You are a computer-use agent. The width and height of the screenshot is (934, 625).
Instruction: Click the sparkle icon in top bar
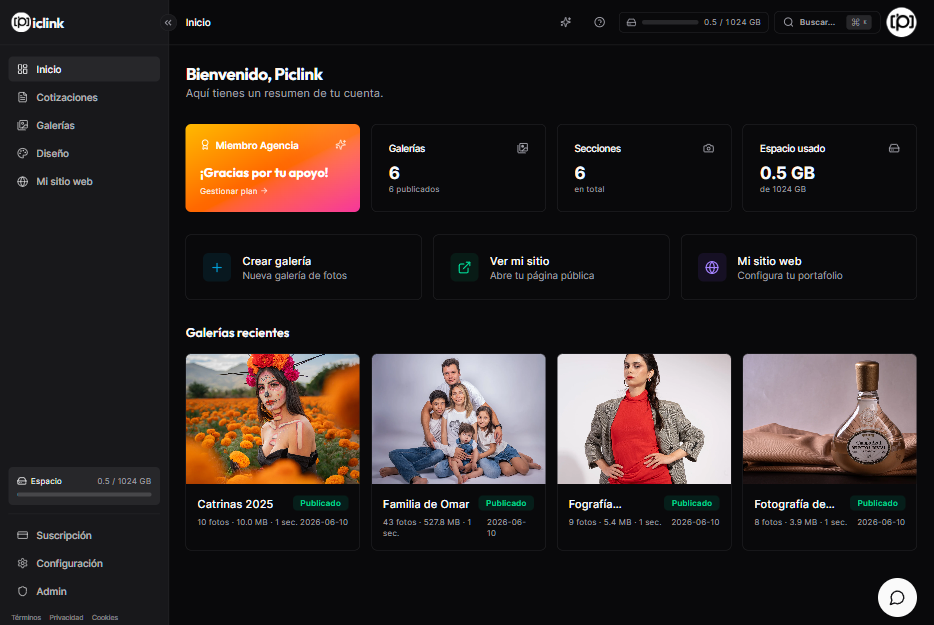(x=566, y=22)
